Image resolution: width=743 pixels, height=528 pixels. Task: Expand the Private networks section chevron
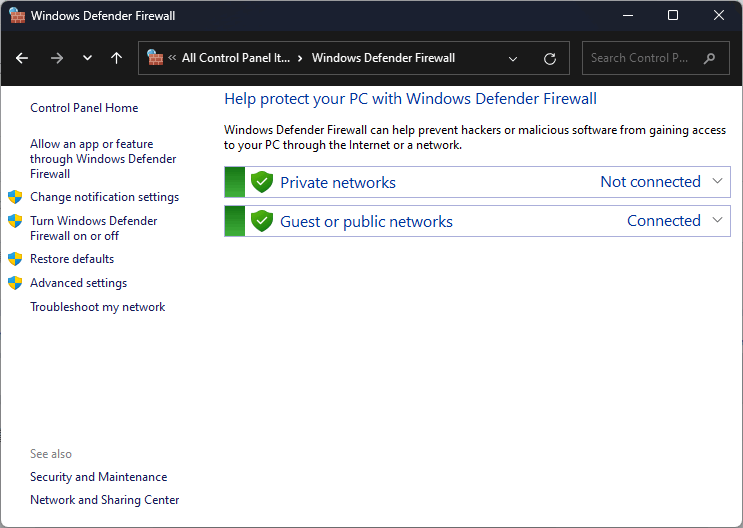pyautogui.click(x=717, y=181)
